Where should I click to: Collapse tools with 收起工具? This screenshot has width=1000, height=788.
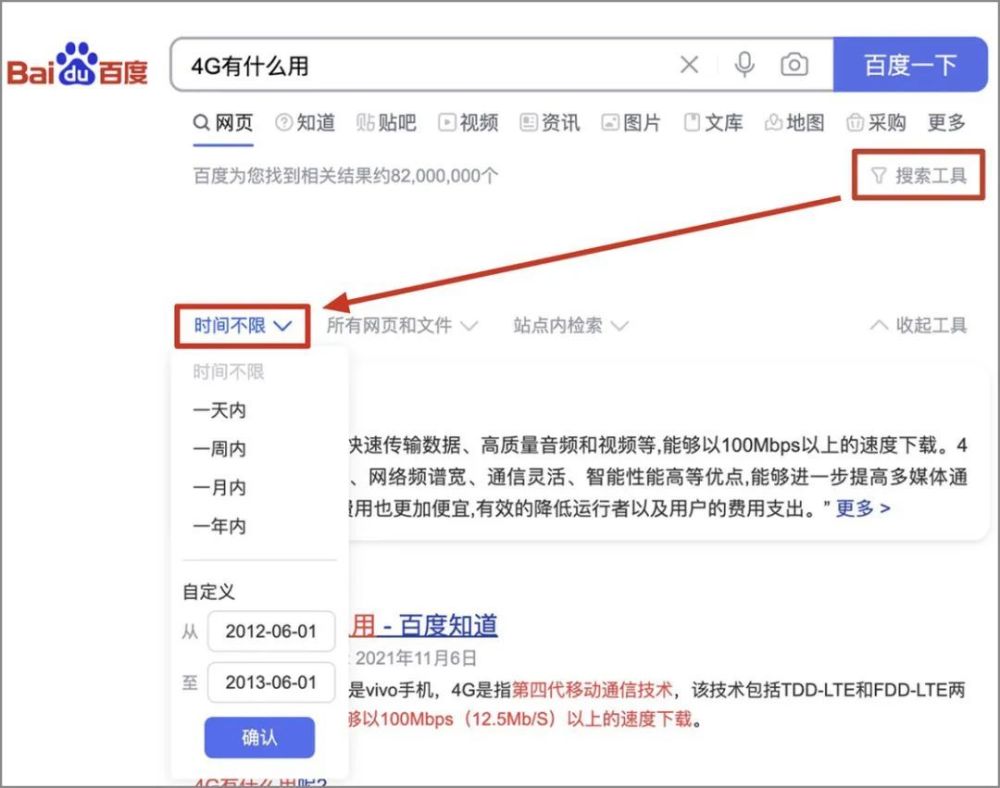918,325
